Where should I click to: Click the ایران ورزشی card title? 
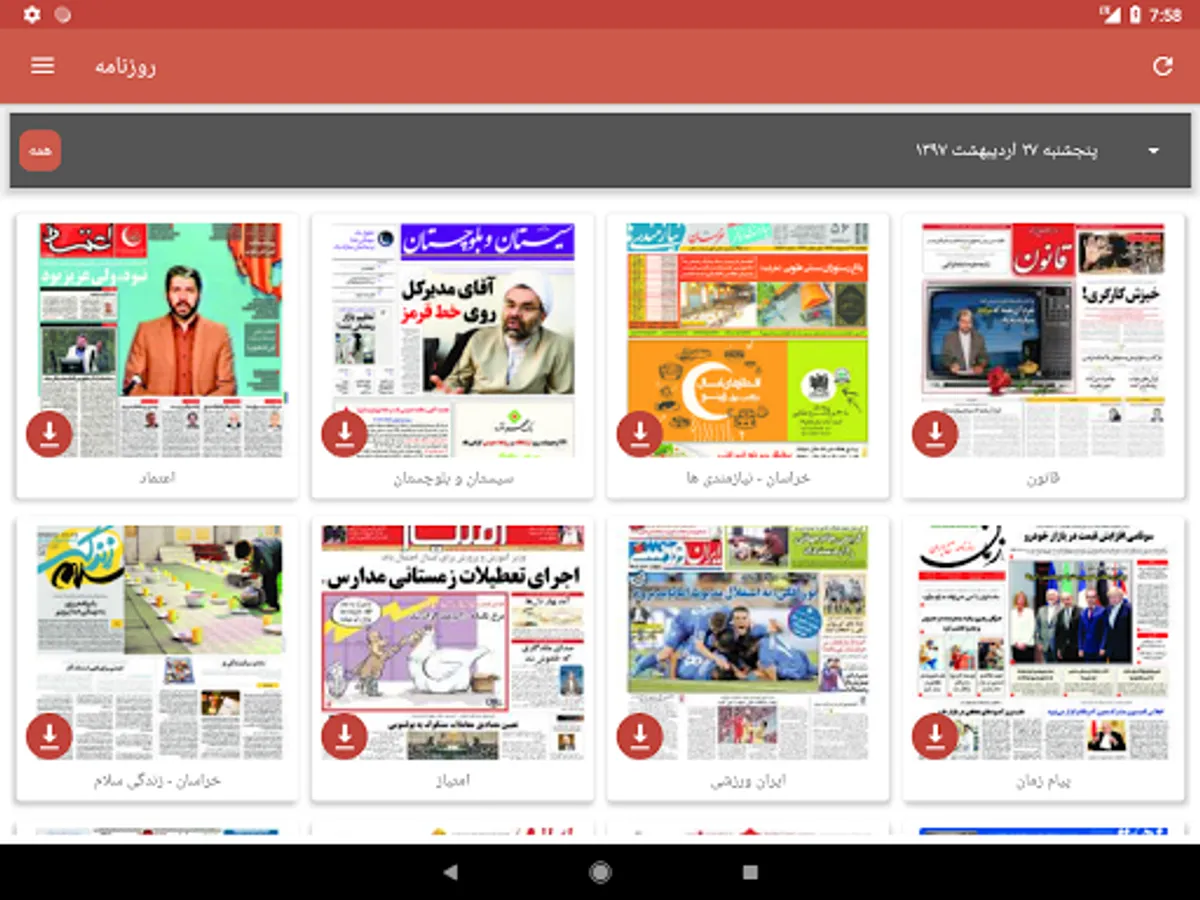[x=748, y=781]
